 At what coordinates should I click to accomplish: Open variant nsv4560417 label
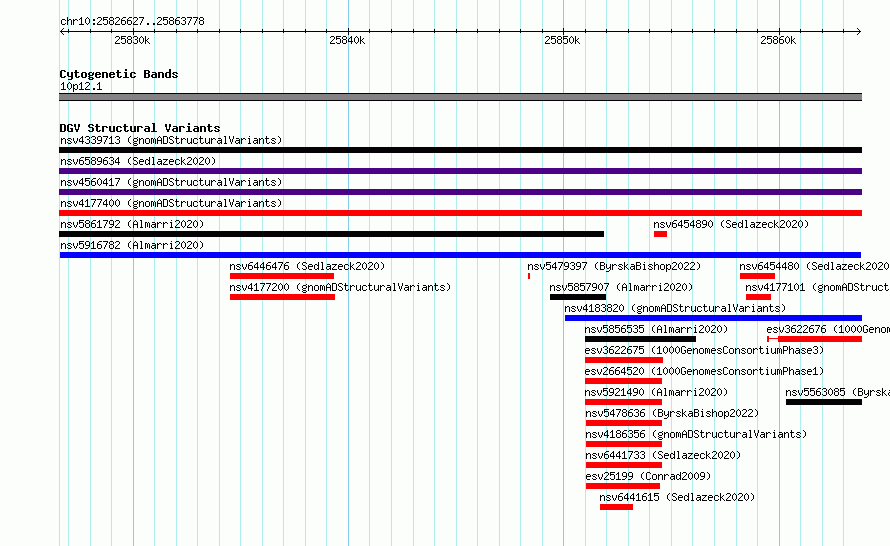(x=171, y=182)
